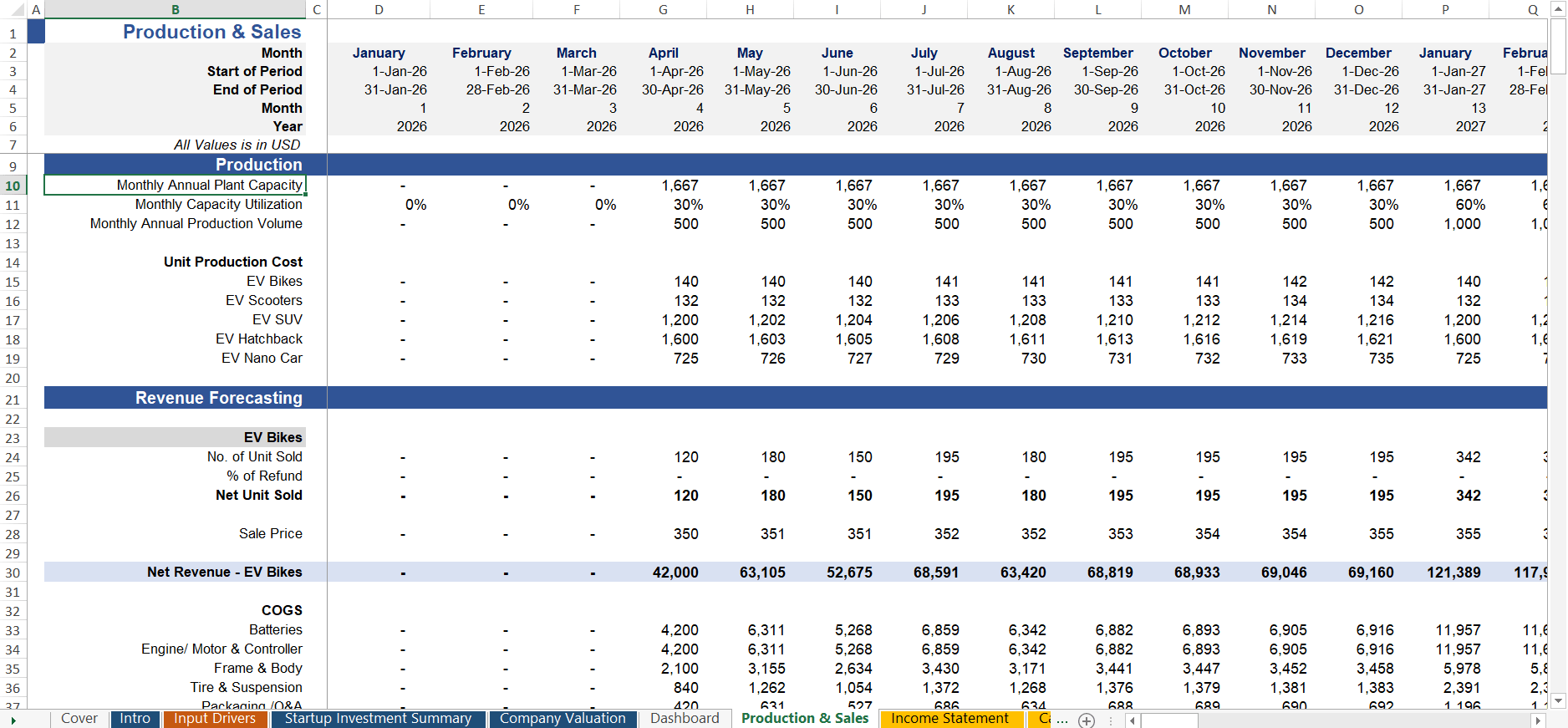The width and height of the screenshot is (1568, 728).
Task: Select column G header
Action: (x=663, y=10)
